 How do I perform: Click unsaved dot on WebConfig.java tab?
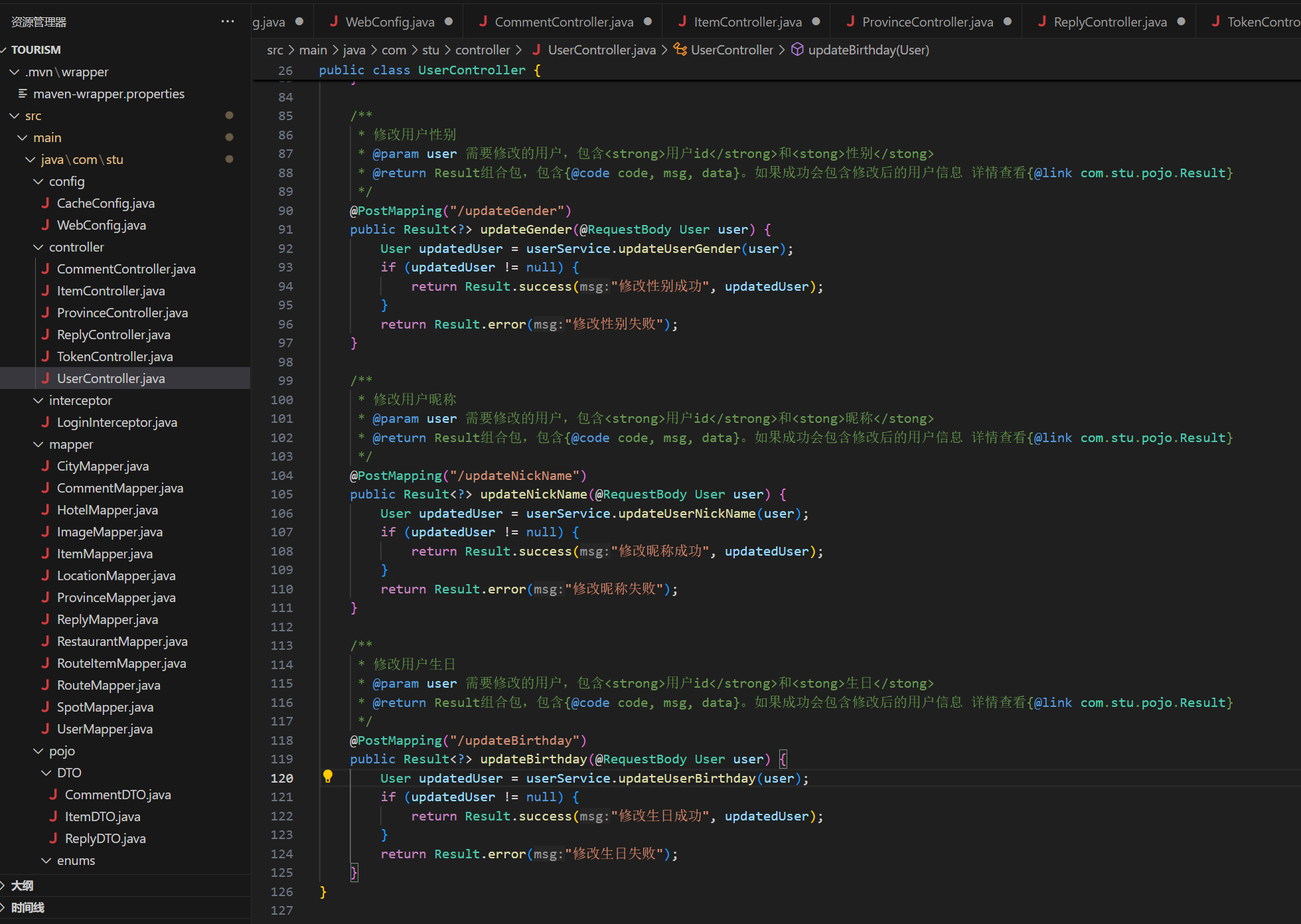pyautogui.click(x=449, y=22)
